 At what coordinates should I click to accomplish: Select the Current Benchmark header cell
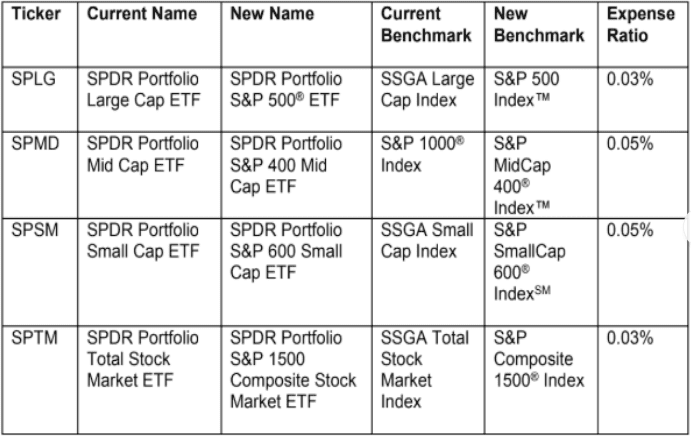tap(428, 34)
